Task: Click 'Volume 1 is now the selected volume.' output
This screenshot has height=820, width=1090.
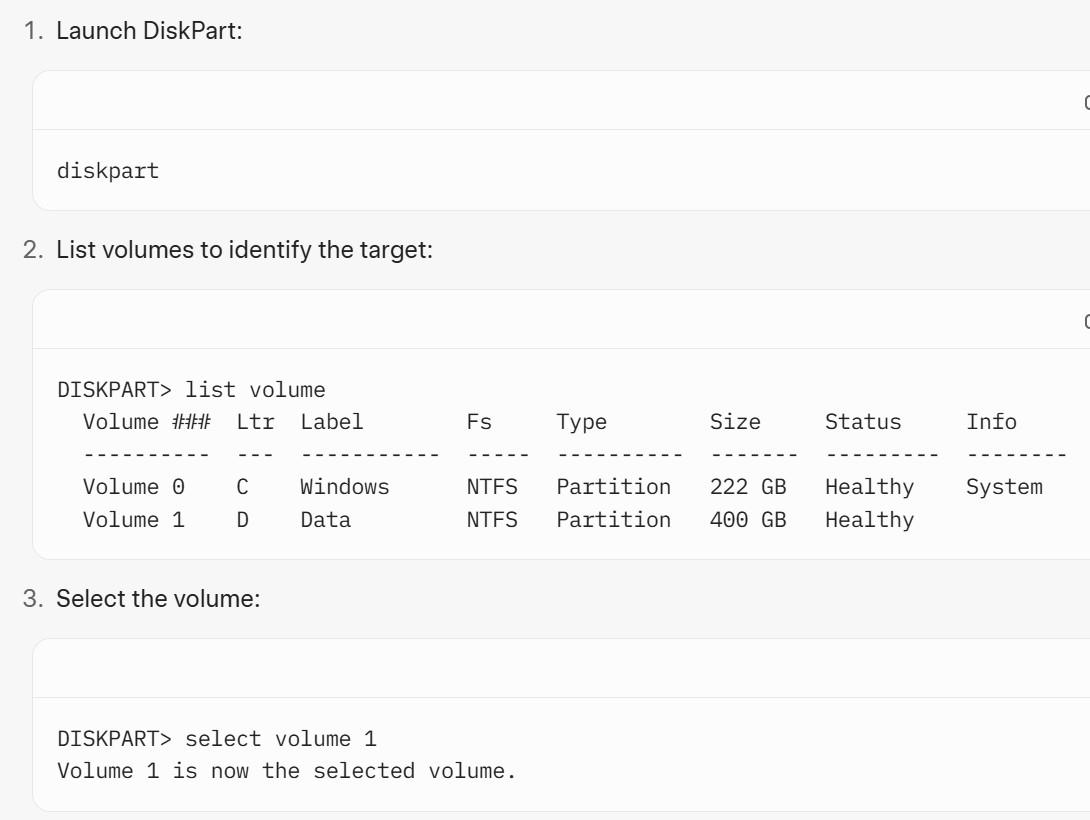Action: pos(286,771)
